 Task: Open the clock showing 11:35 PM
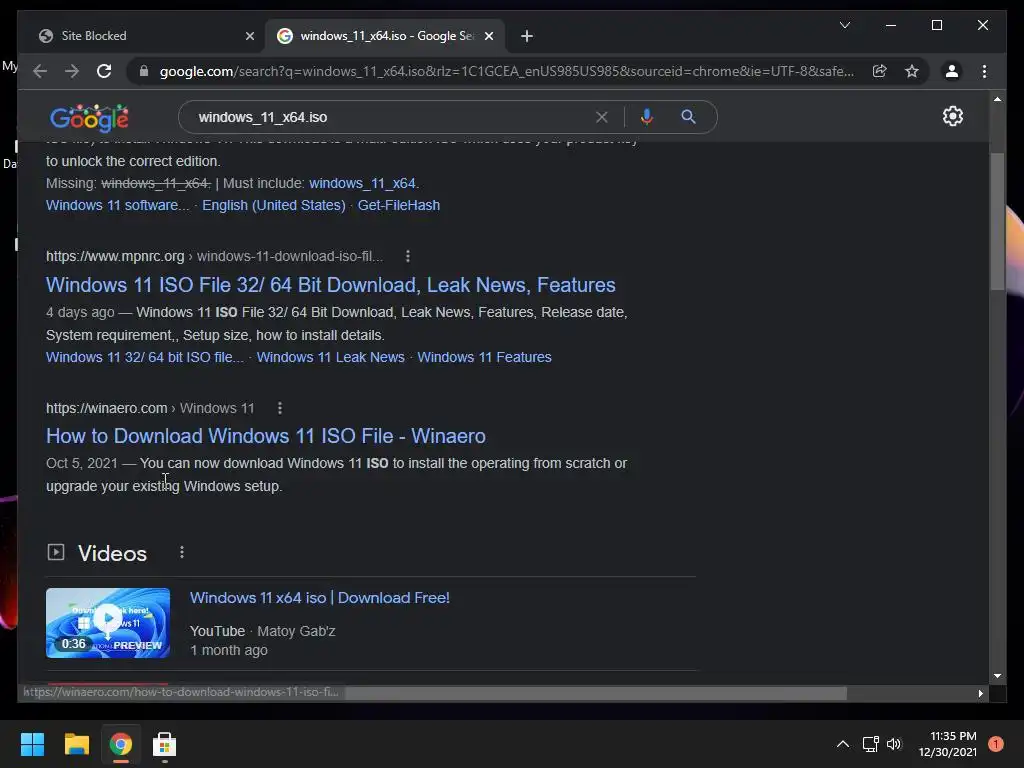coord(948,744)
